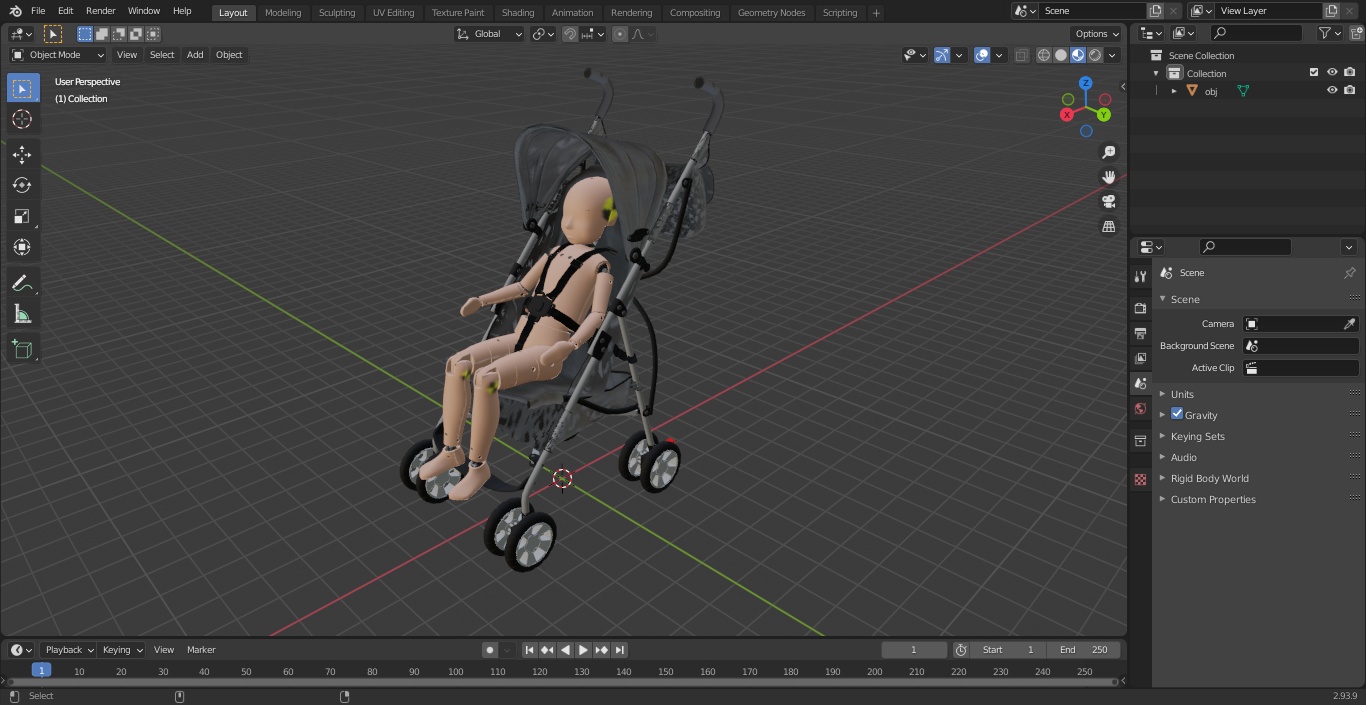Switch to the Sculpting workspace tab
The height and width of the screenshot is (705, 1366).
[x=337, y=12]
